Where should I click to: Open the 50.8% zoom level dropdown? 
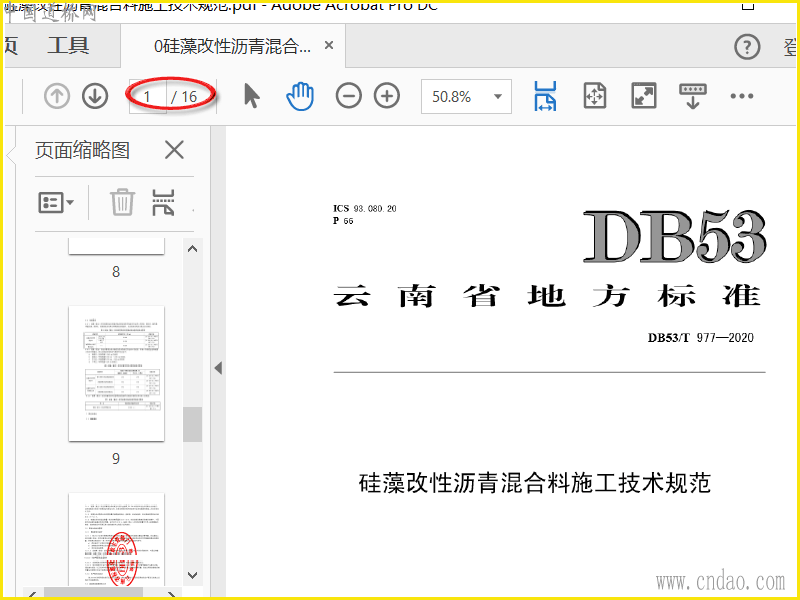click(x=466, y=96)
